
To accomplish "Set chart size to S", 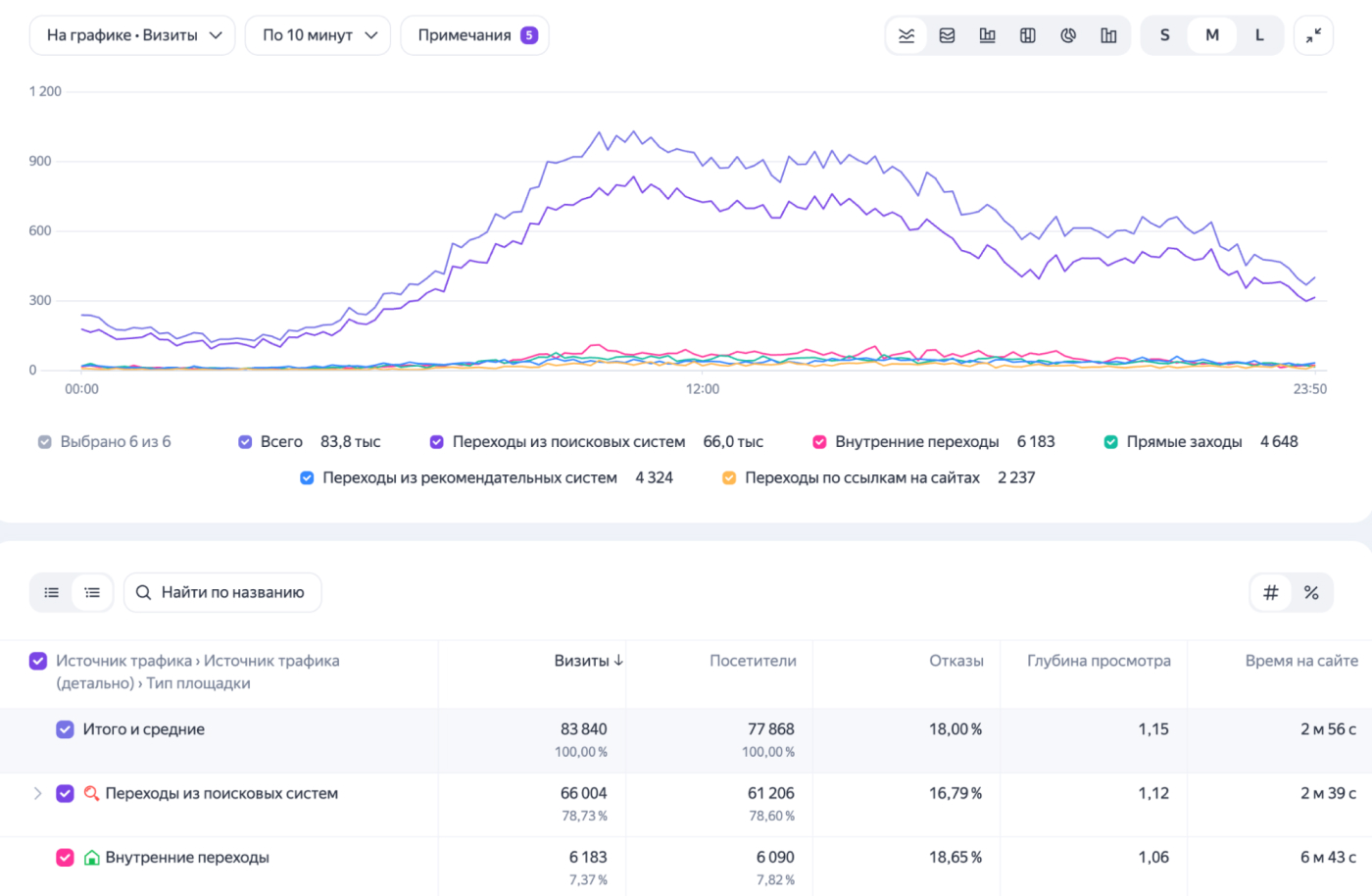I will click(1164, 35).
